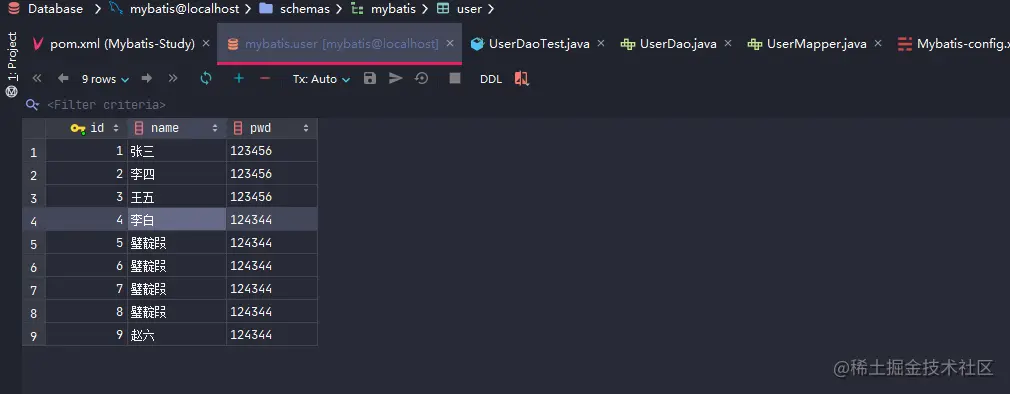This screenshot has width=1010, height=394.
Task: Select the name cell 王五
Action: [x=176, y=196]
